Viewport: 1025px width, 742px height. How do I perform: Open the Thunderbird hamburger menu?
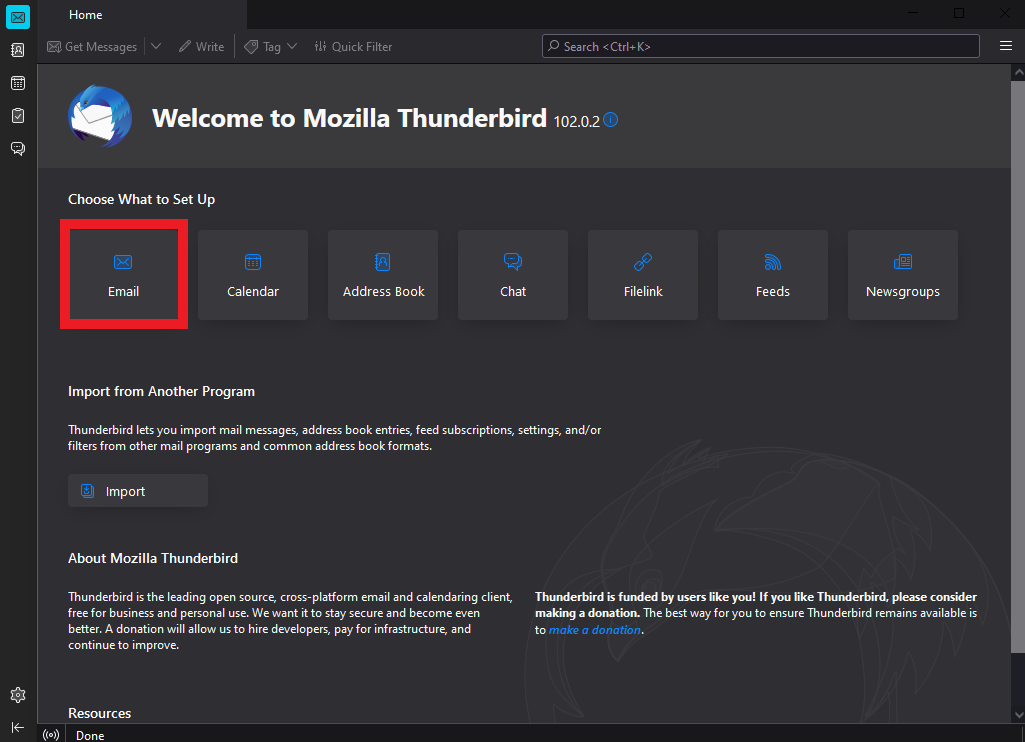(x=1006, y=46)
